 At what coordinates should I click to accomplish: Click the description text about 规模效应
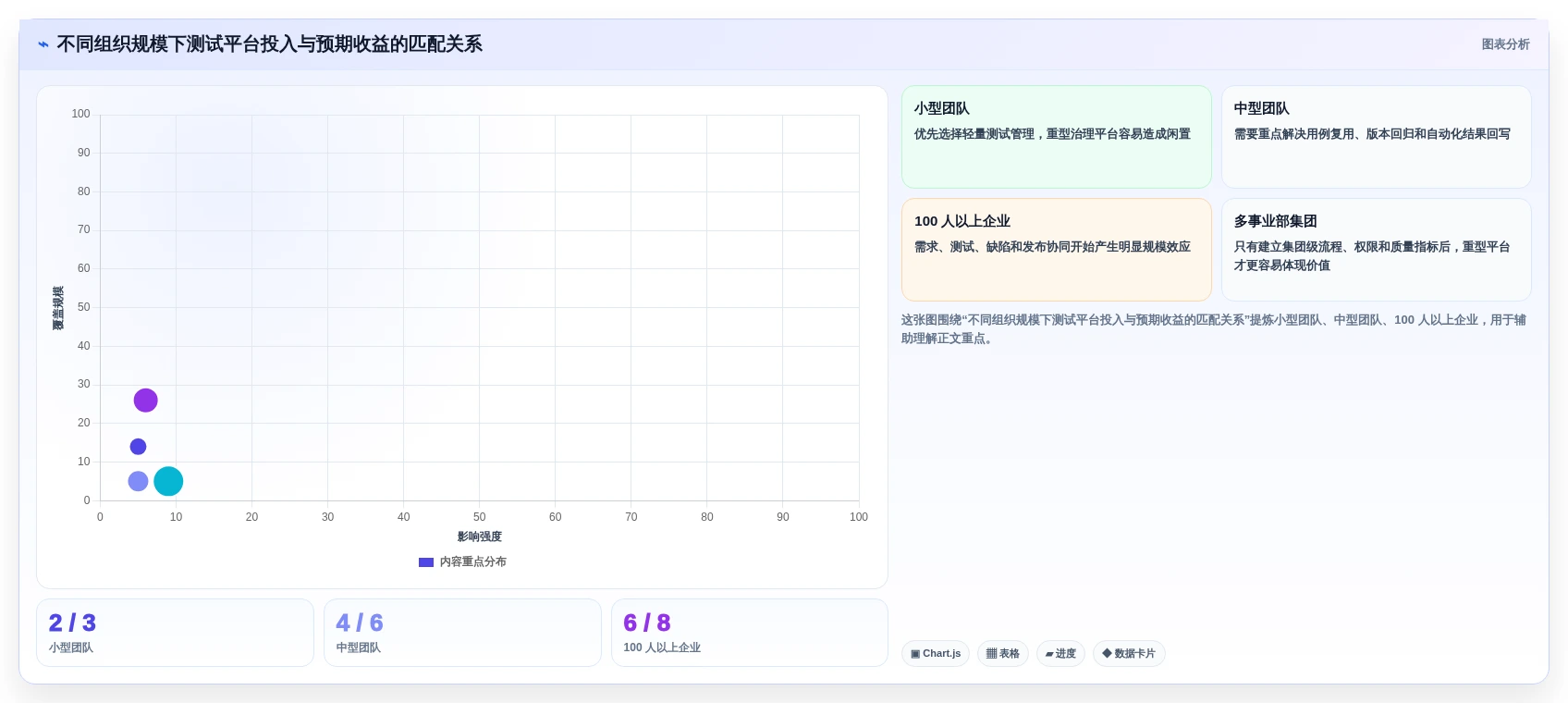(x=1052, y=247)
